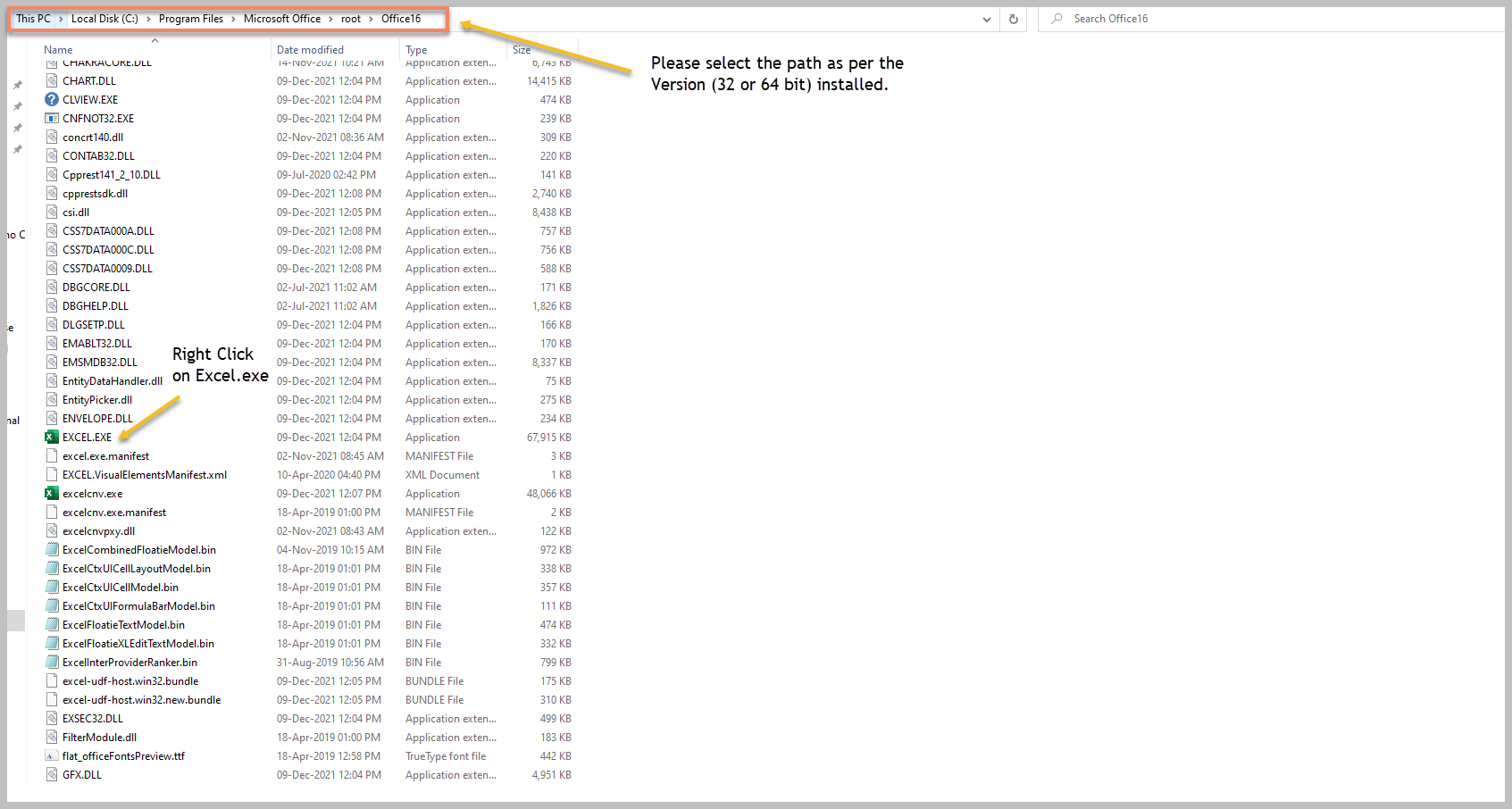Select the Office16 breadcrumb segment
This screenshot has width=1512, height=809.
(401, 19)
